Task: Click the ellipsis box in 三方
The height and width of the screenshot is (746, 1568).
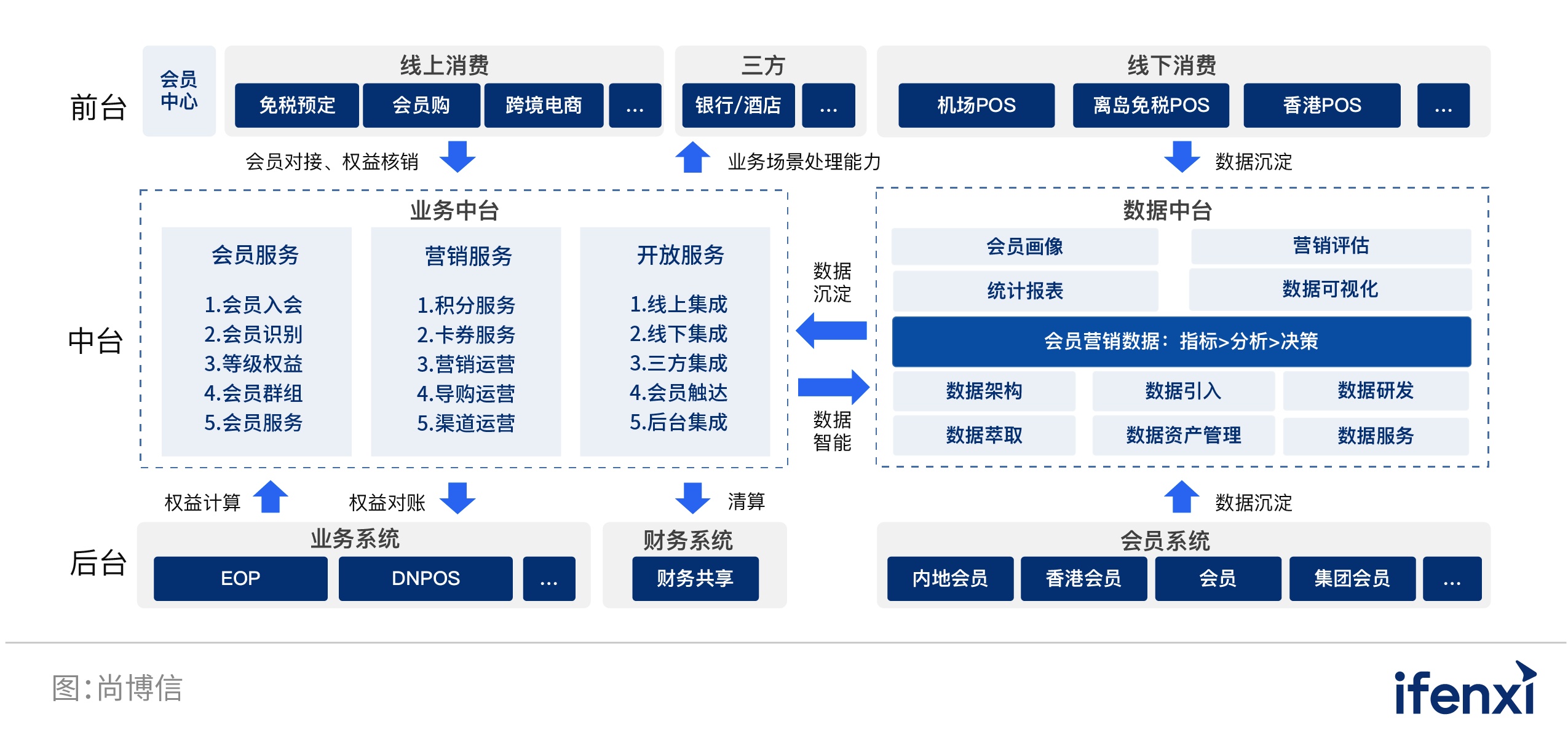Action: pos(828,105)
